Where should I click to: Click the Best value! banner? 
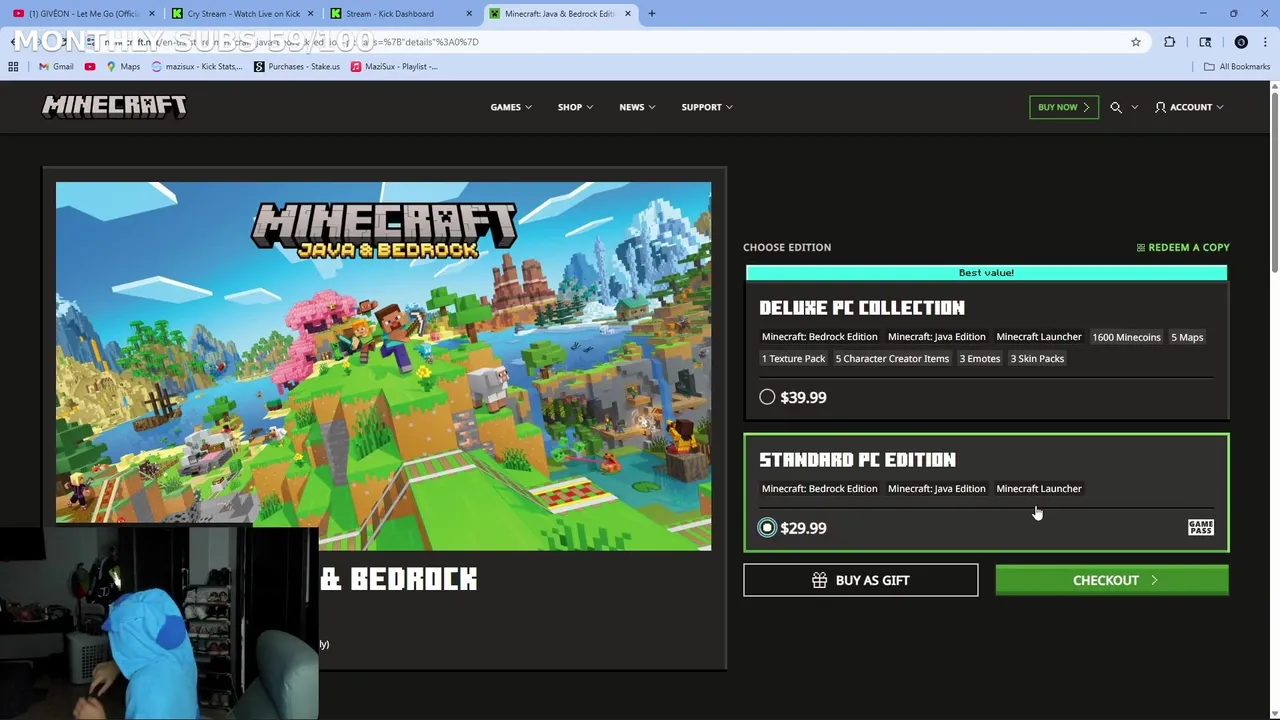click(986, 272)
